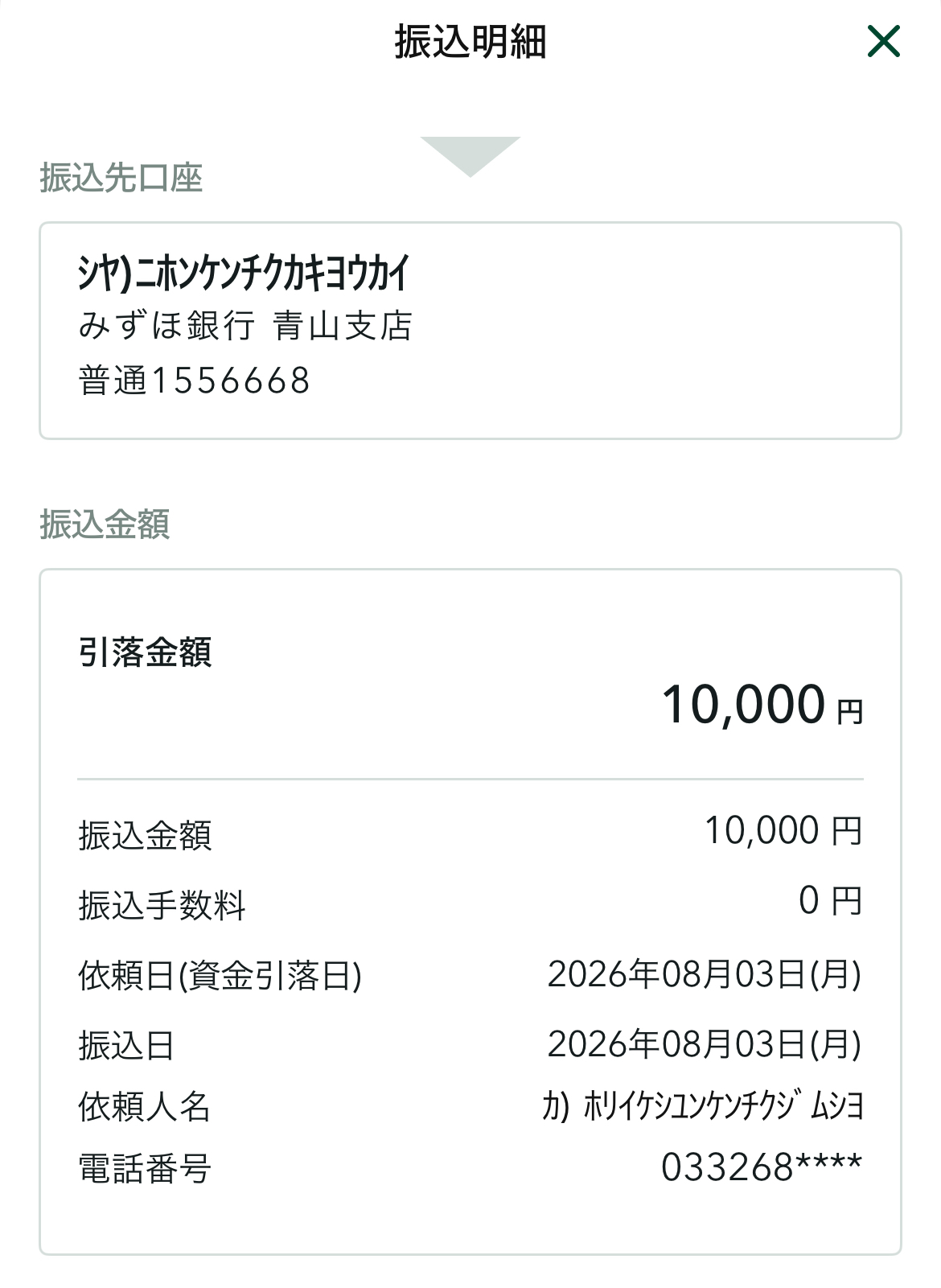Click account number 普通1556668
This screenshot has height=1288, width=941.
[x=194, y=381]
